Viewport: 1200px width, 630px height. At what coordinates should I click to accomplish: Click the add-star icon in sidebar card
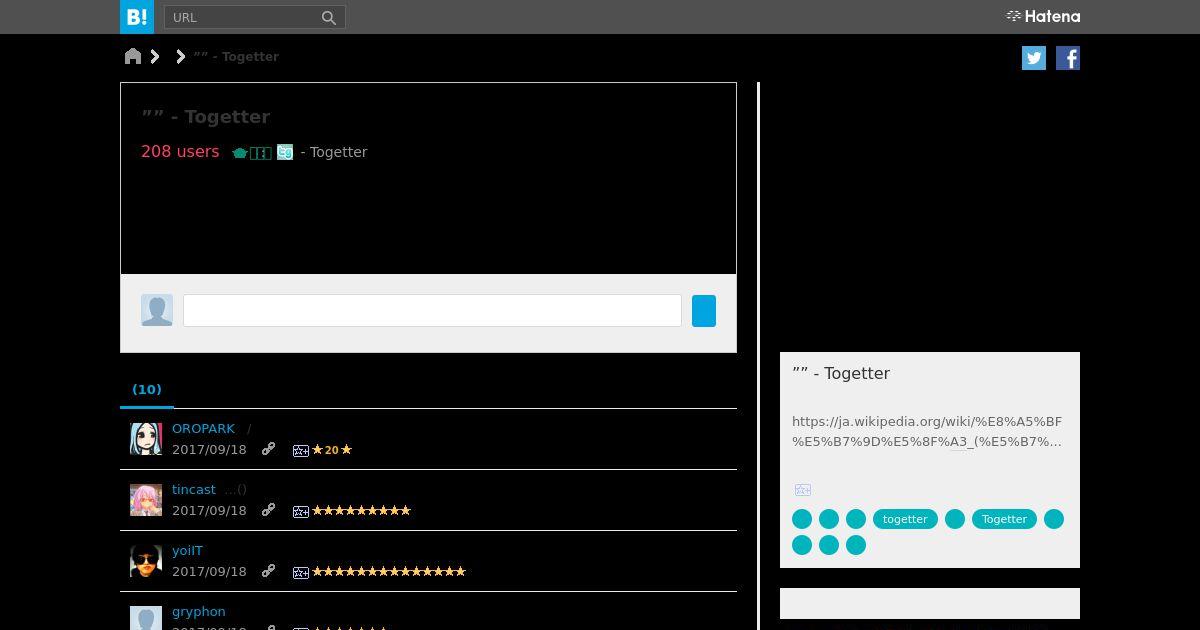click(802, 490)
